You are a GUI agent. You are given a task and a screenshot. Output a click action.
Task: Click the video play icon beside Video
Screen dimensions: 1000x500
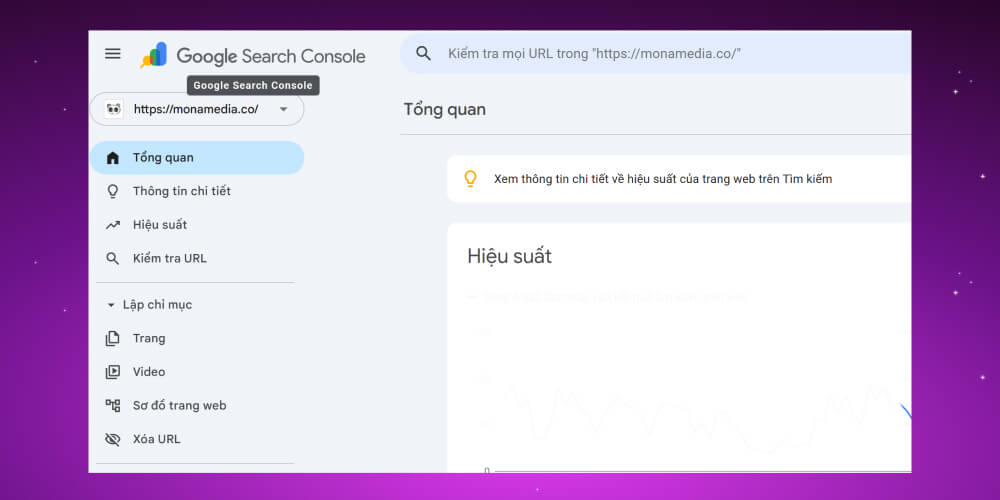(x=113, y=372)
